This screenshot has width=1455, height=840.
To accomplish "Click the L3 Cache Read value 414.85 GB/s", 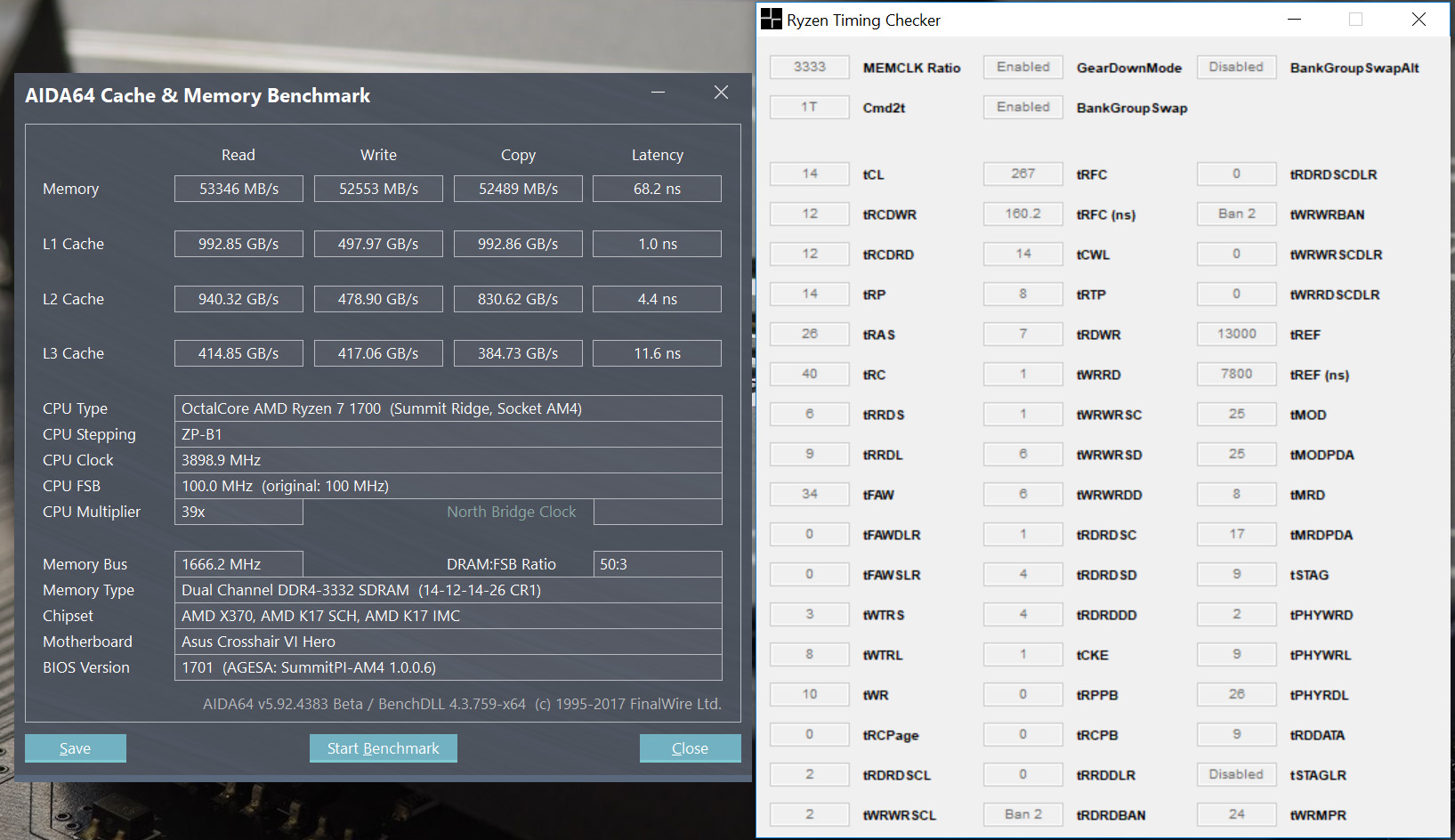I will (x=238, y=353).
